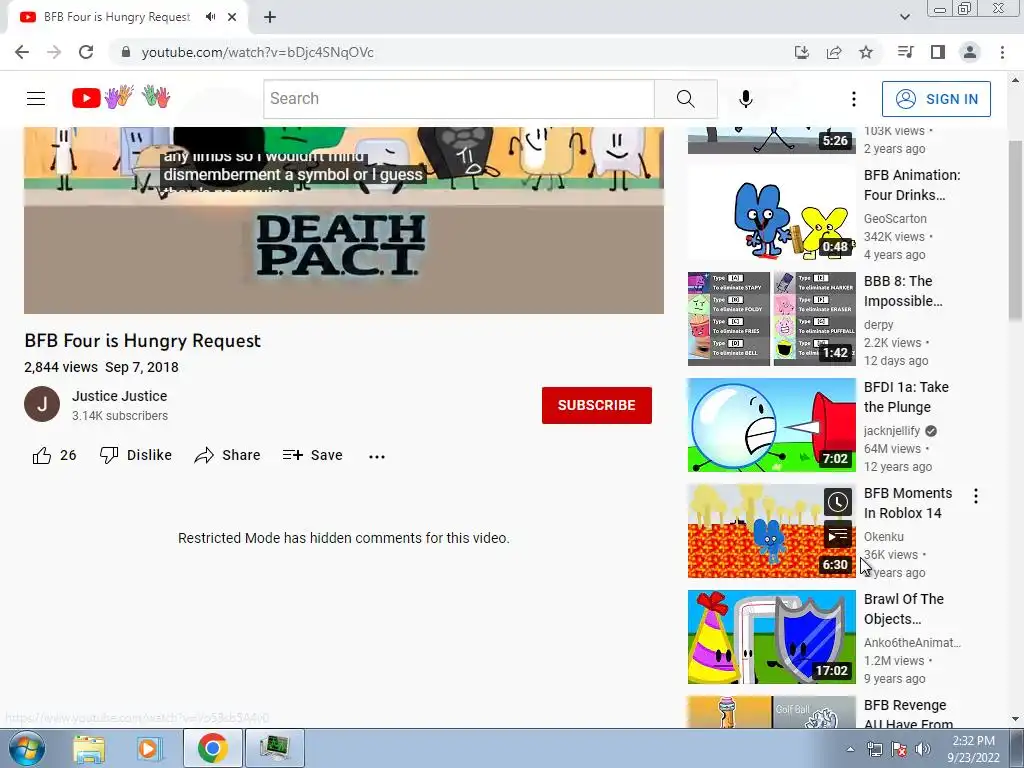Launch Windows Media Player from taskbar

tap(149, 748)
